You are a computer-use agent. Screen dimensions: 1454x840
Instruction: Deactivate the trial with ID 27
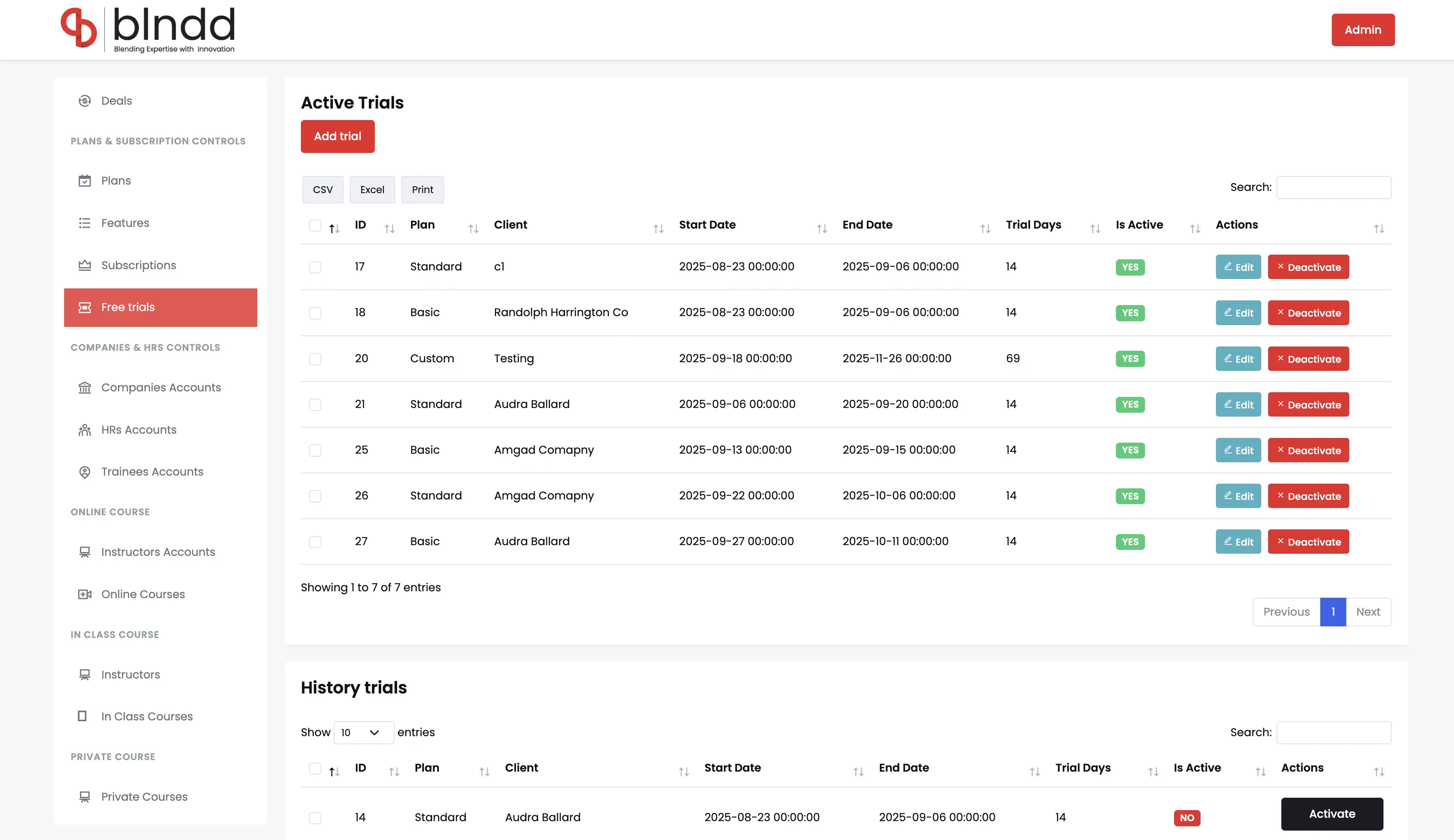click(x=1308, y=542)
